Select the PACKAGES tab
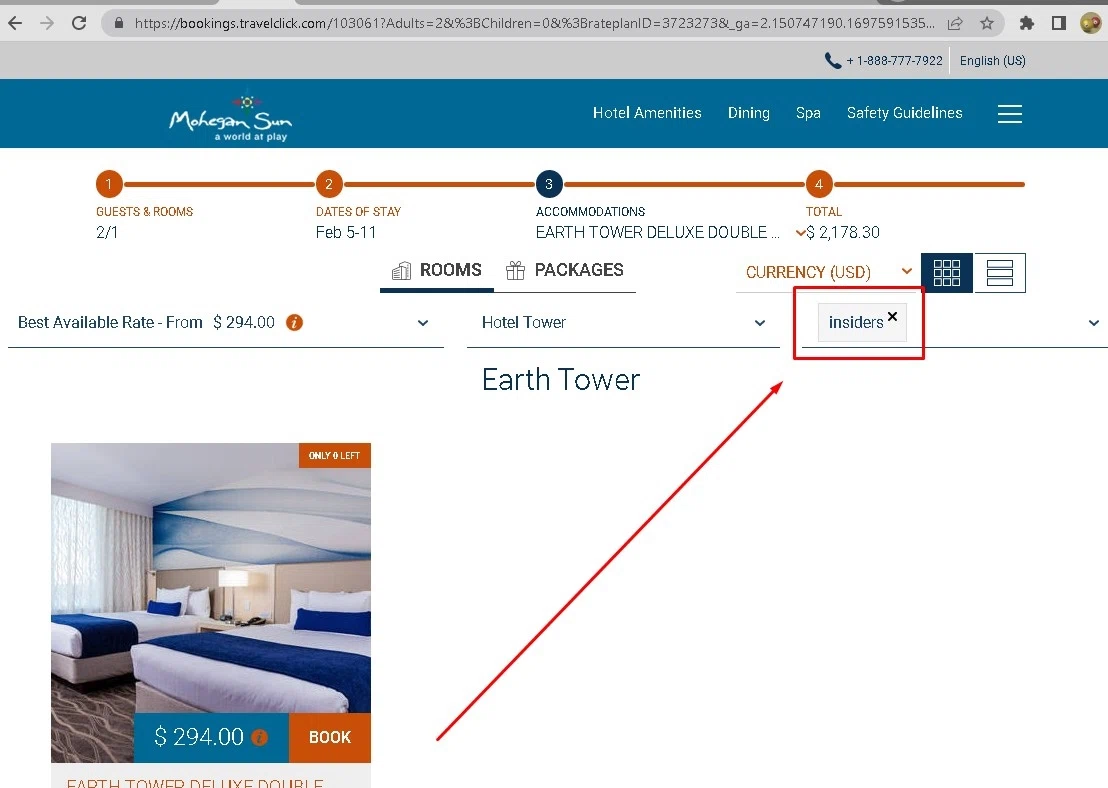This screenshot has width=1108, height=788. (x=565, y=270)
